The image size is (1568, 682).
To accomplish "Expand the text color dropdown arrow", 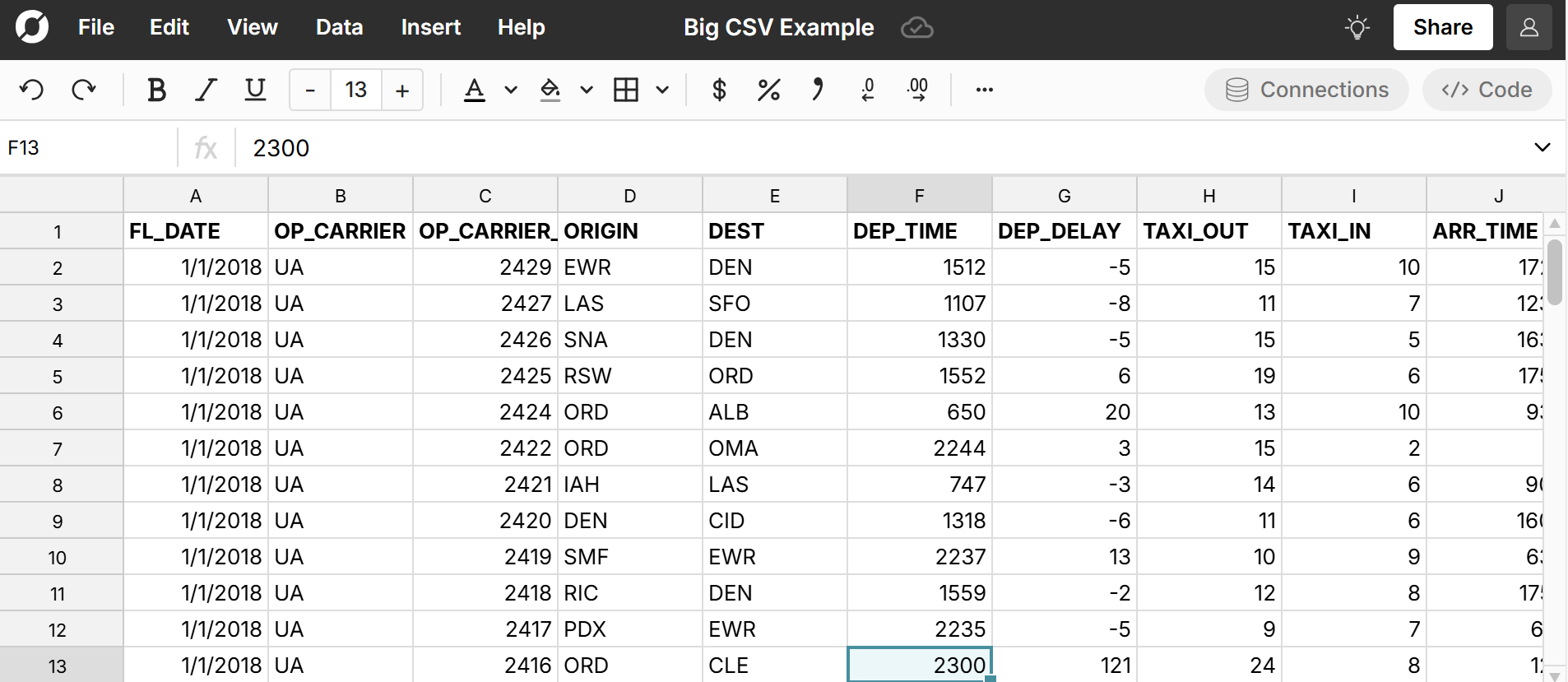I will (x=511, y=90).
